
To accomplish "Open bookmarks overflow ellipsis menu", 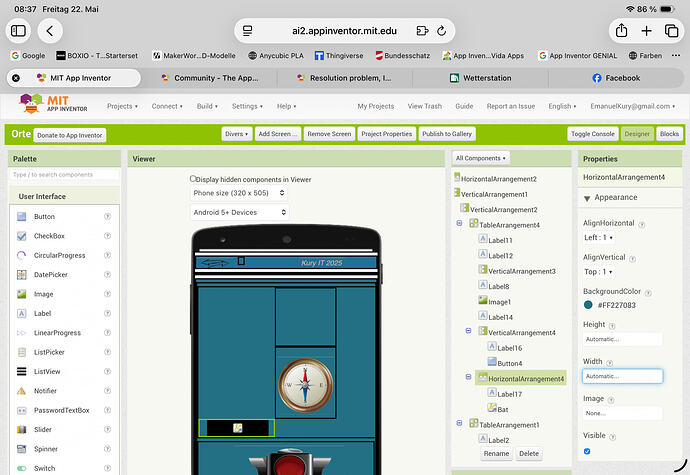I will [x=676, y=55].
